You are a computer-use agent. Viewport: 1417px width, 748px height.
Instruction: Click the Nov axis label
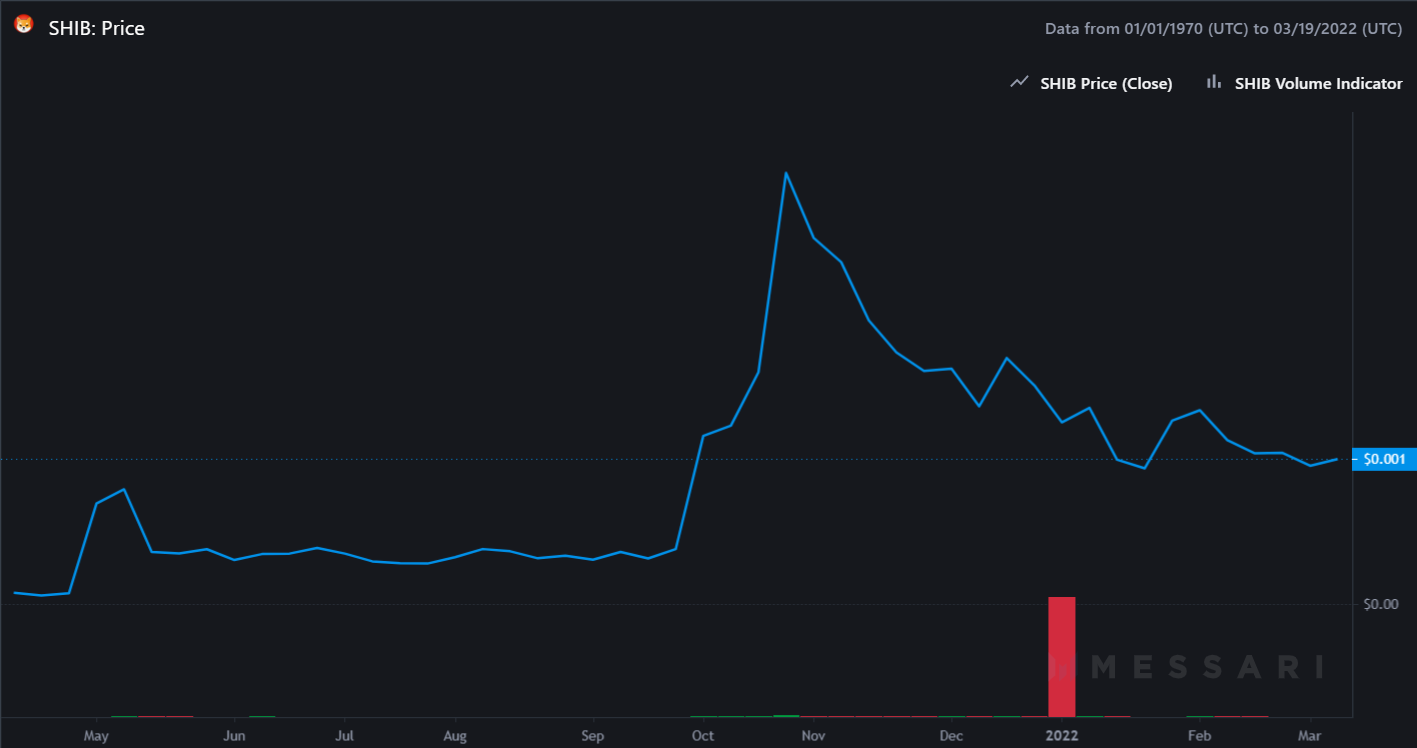(813, 735)
